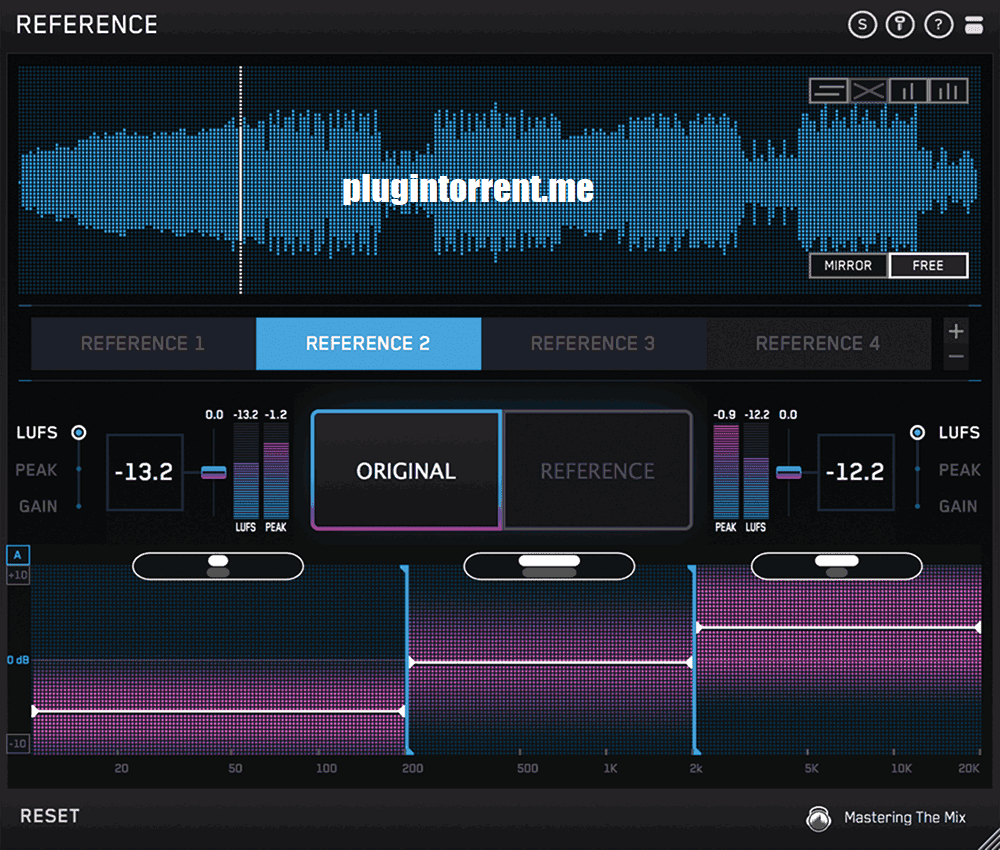The width and height of the screenshot is (1000, 850).
Task: Switch to REFERENCE 2 tab
Action: tap(368, 344)
